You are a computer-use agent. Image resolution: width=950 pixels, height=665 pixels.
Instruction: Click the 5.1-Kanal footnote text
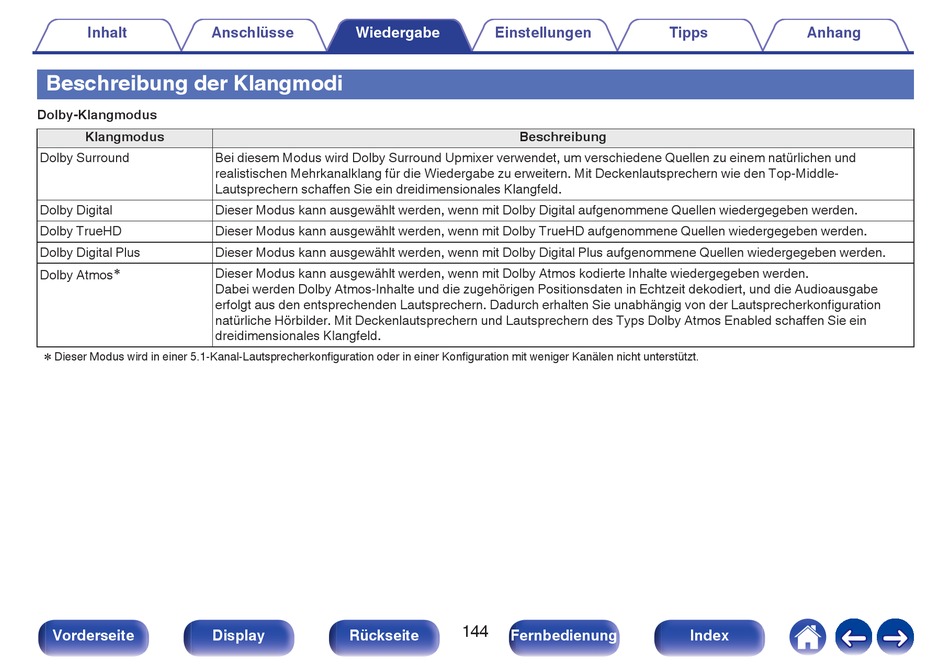point(371,357)
